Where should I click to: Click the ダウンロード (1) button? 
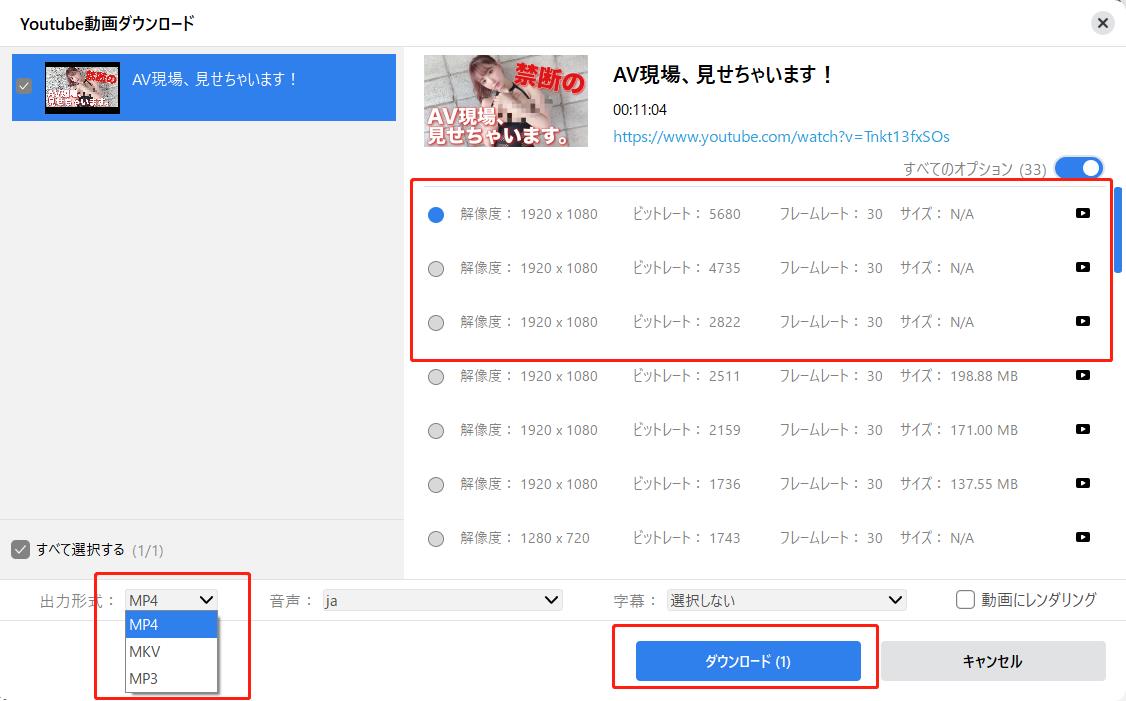click(x=748, y=661)
